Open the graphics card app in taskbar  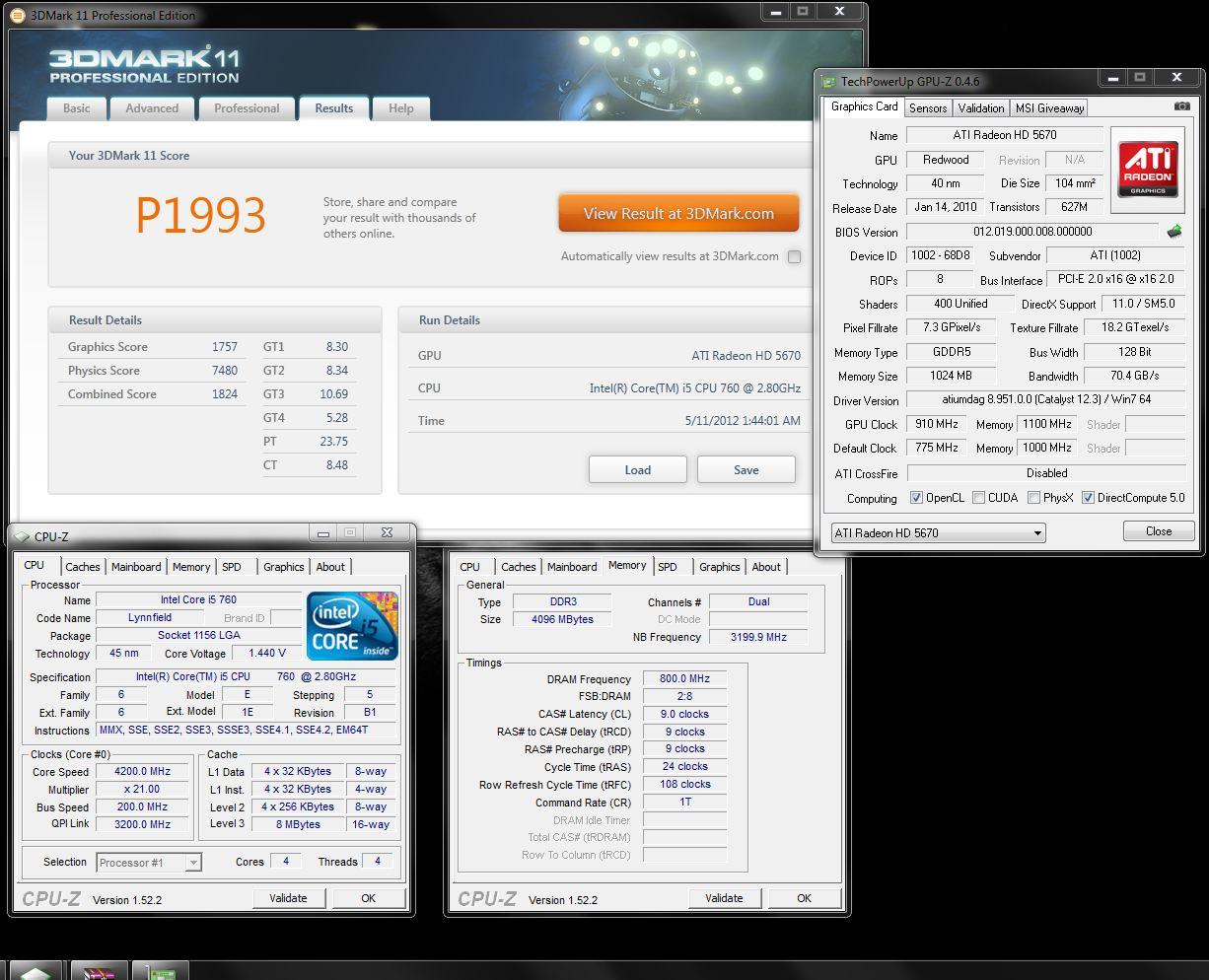point(161,971)
